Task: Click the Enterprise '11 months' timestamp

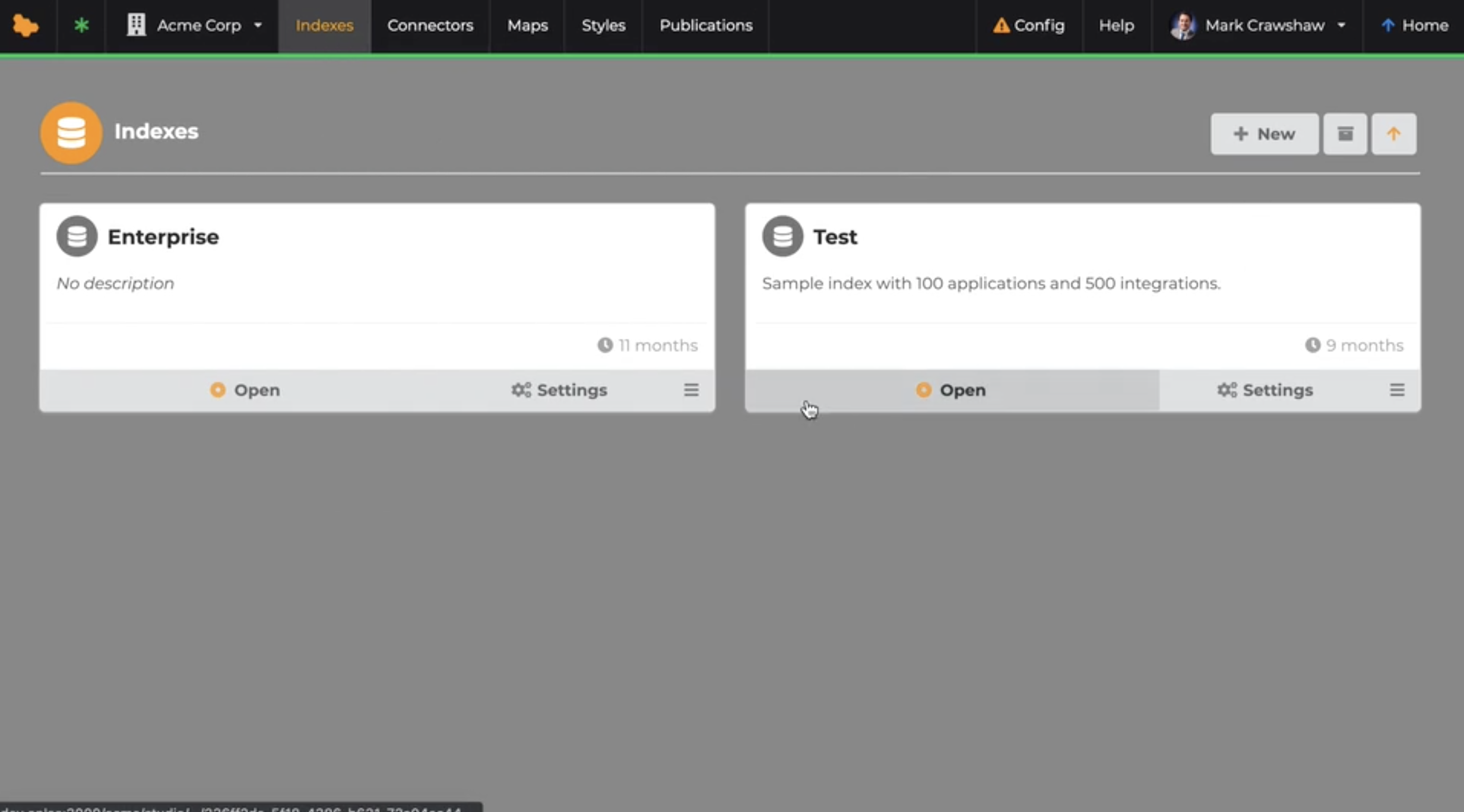Action: point(648,345)
